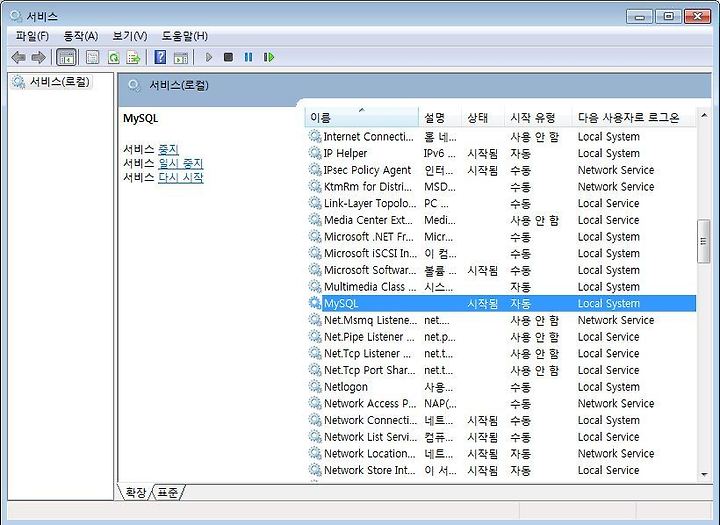Click the Export List toolbar icon
The width and height of the screenshot is (720, 525).
[134, 57]
